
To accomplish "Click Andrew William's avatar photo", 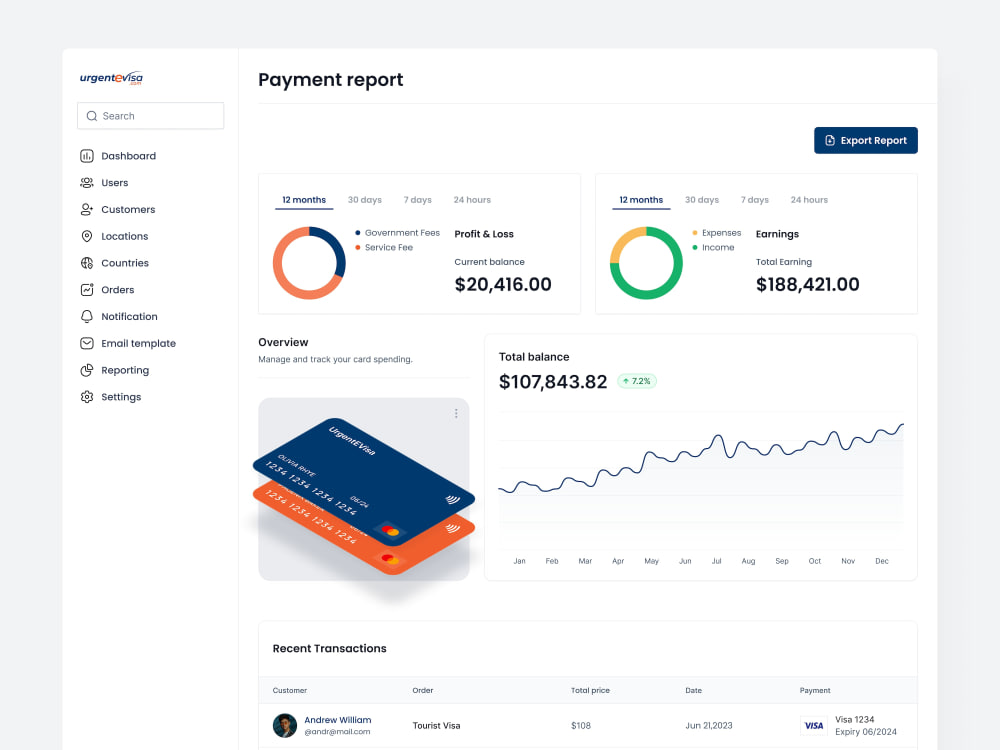I will [x=284, y=726].
